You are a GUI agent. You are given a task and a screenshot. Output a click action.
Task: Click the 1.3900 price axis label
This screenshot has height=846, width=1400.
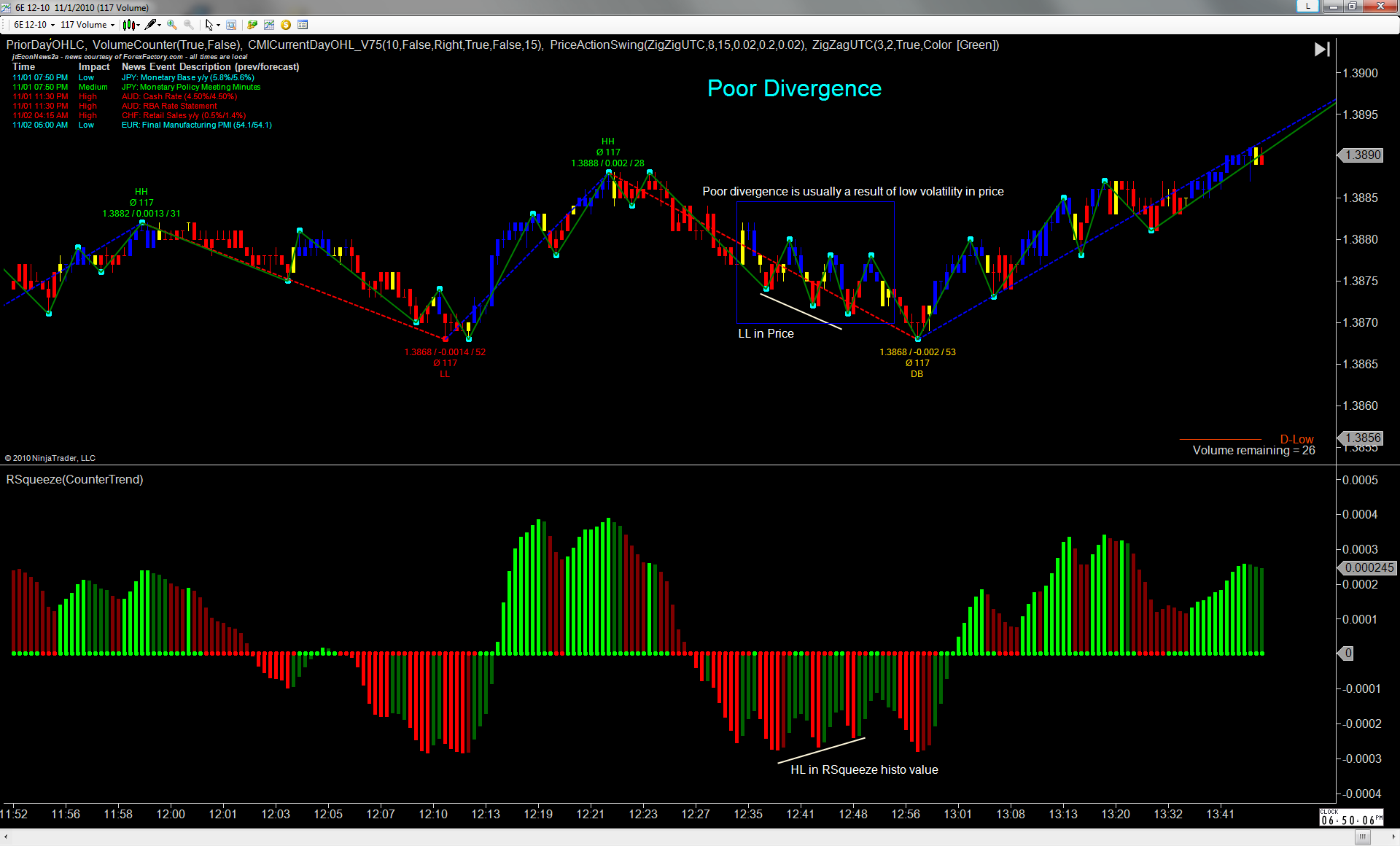click(x=1361, y=73)
